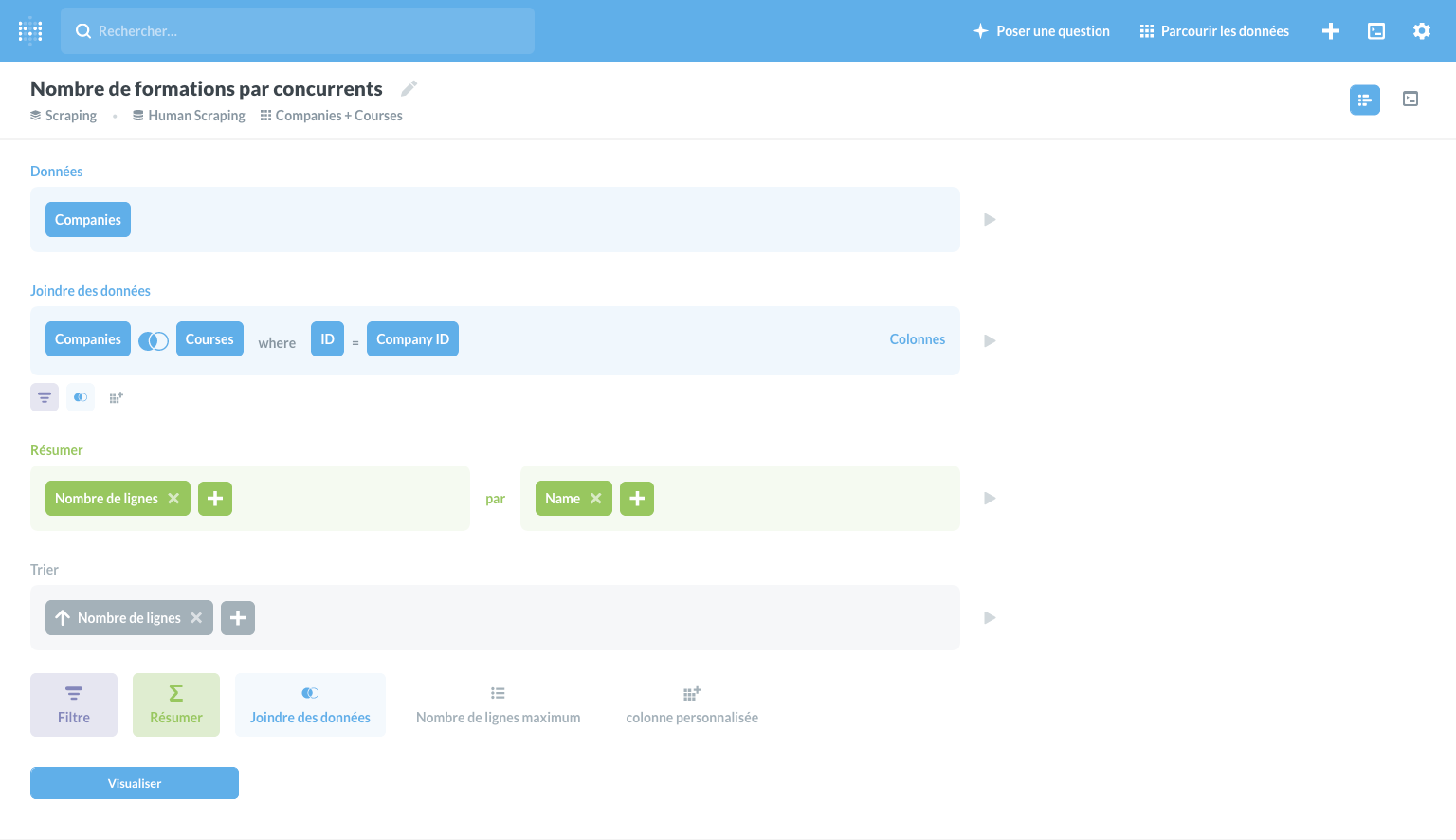Open the settings gear menu

(x=1421, y=31)
